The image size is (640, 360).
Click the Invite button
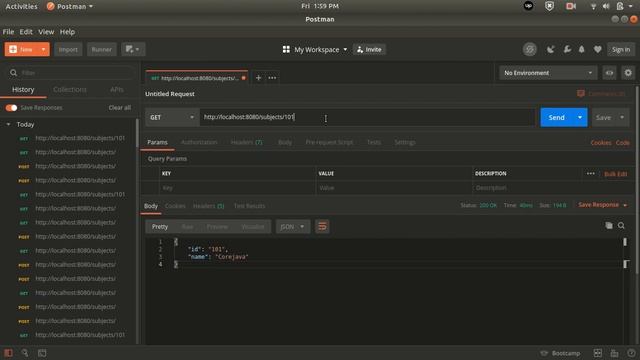369,49
